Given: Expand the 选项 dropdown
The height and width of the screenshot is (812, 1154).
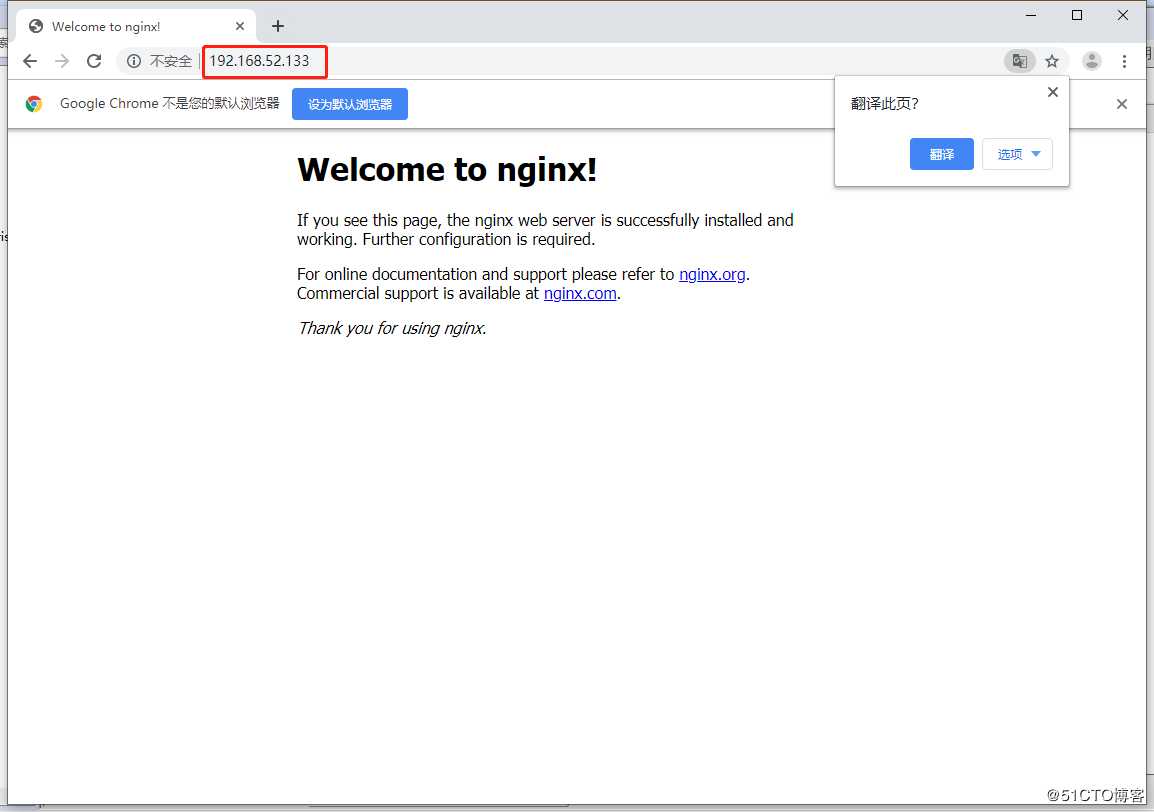Looking at the screenshot, I should click(x=1017, y=154).
